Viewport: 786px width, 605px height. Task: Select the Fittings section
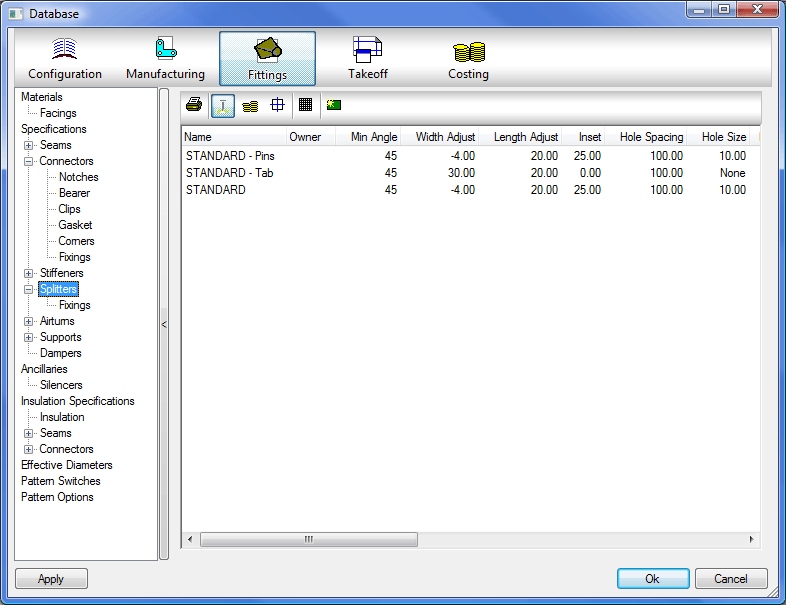point(267,59)
